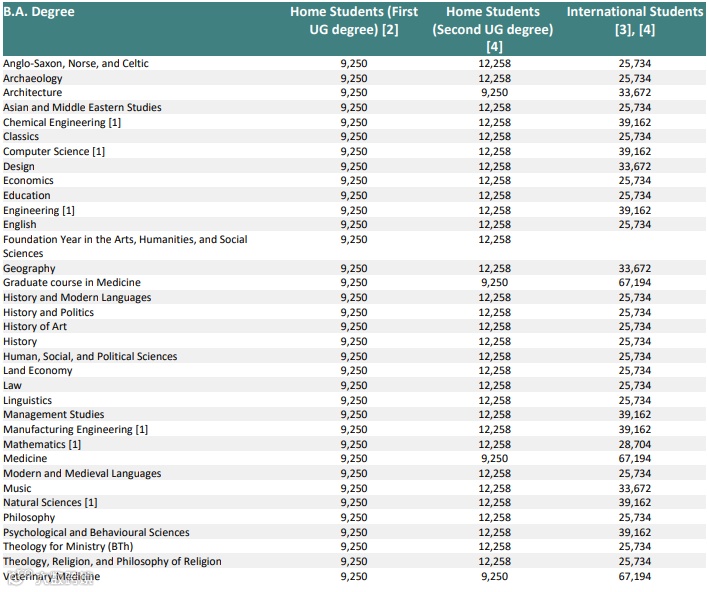Click 'Graduate course in Medicine' label

[x=72, y=283]
